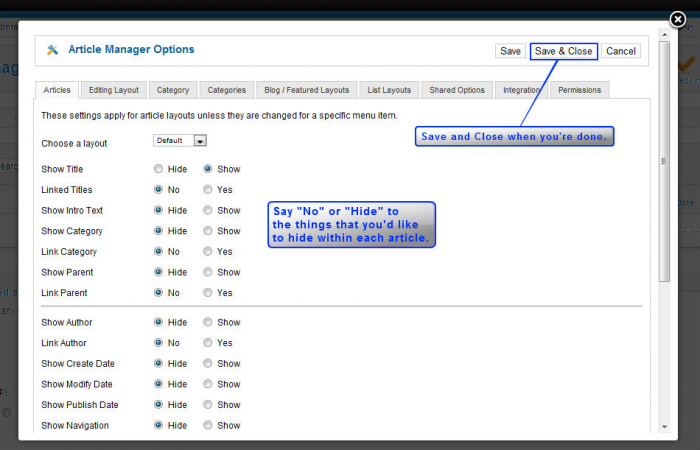Click the Link Author label

point(64,343)
